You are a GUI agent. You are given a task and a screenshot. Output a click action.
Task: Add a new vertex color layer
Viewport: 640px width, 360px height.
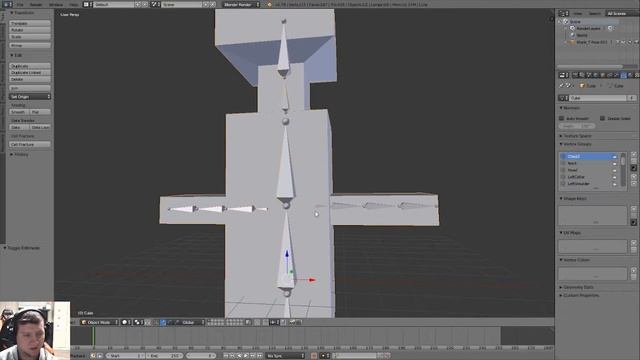tap(634, 270)
